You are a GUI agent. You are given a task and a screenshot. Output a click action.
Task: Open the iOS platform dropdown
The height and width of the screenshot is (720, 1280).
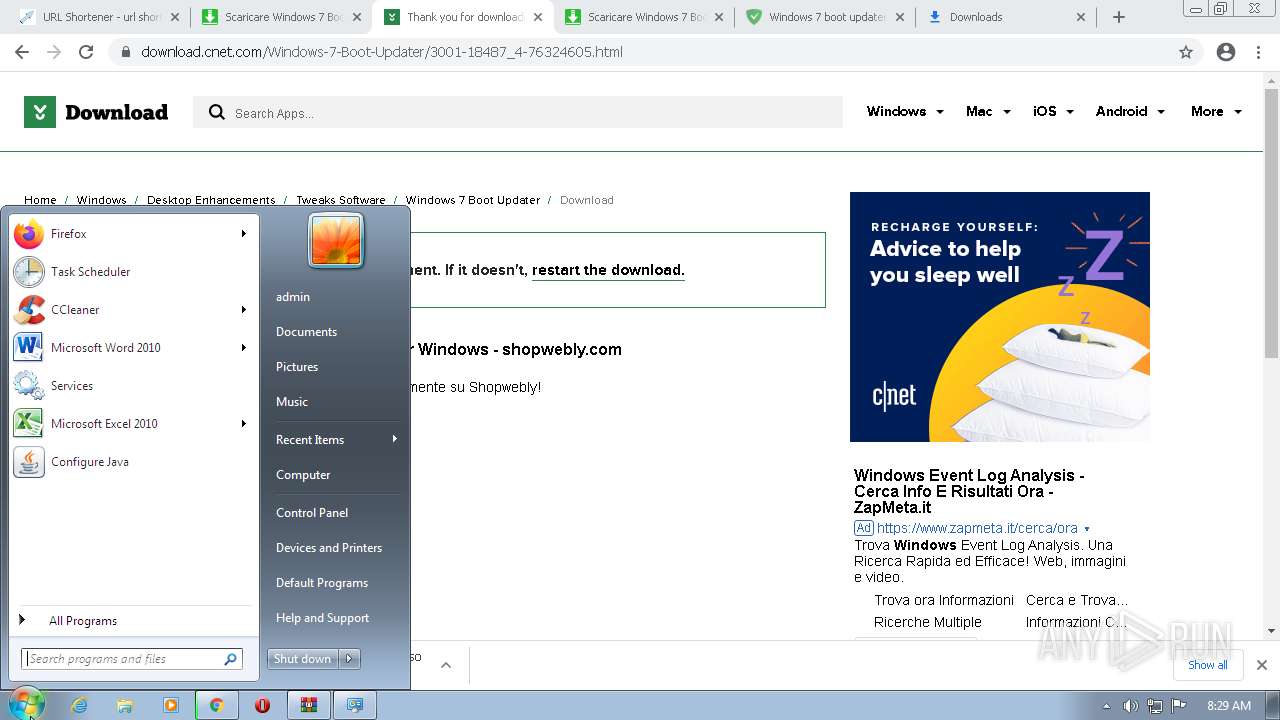point(1053,112)
